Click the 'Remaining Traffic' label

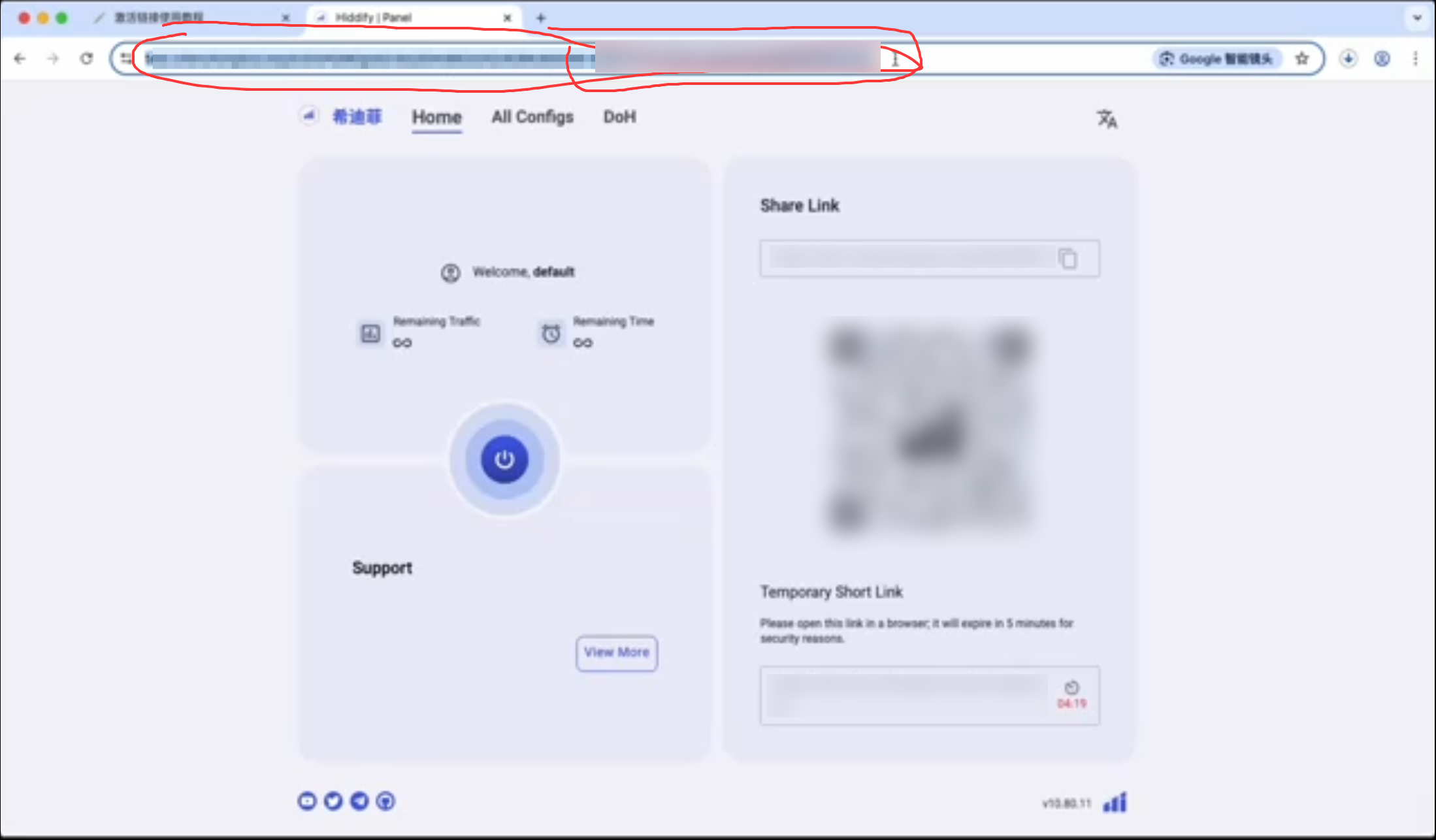(x=436, y=321)
